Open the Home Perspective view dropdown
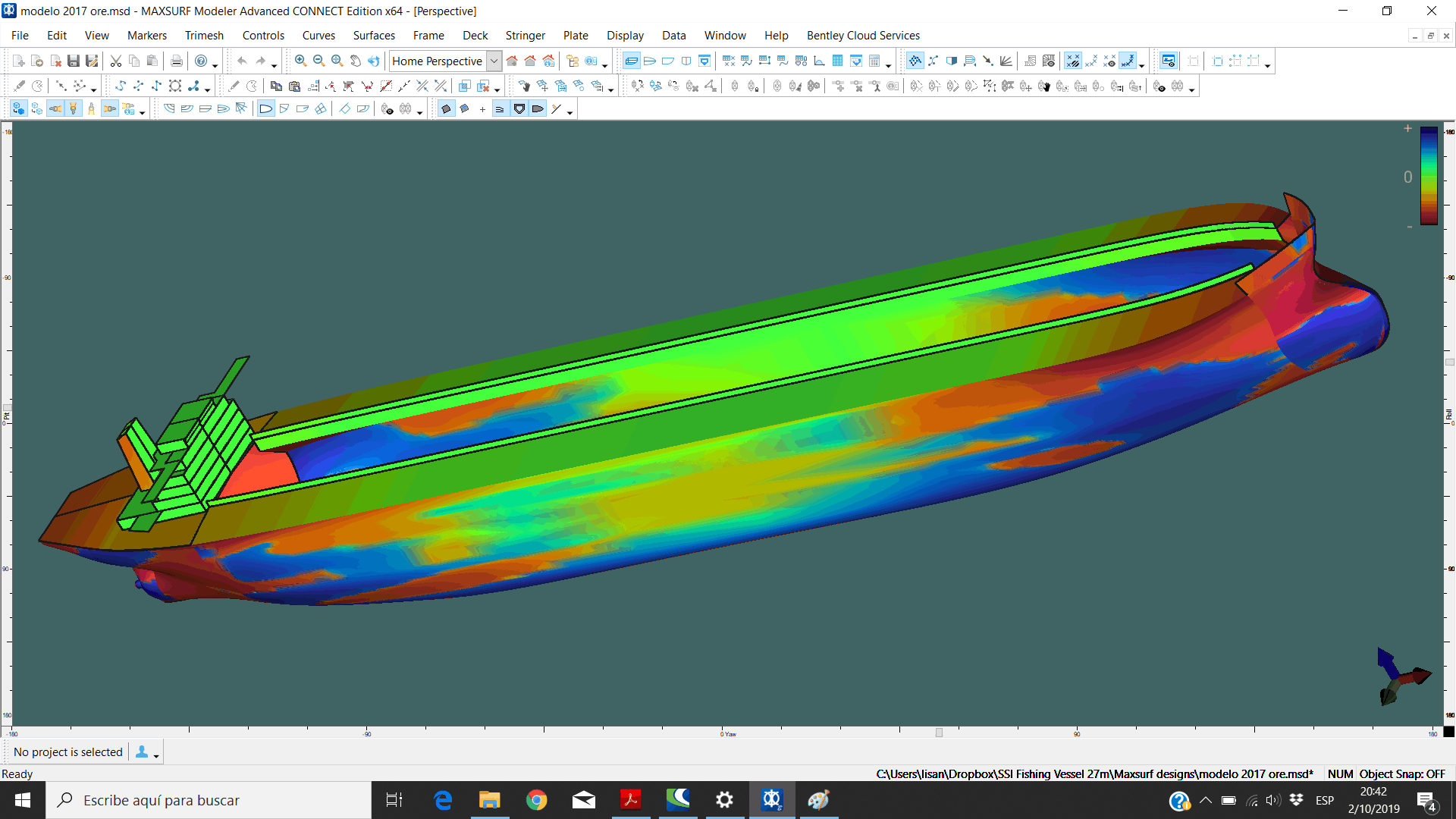The image size is (1456, 819). (494, 61)
